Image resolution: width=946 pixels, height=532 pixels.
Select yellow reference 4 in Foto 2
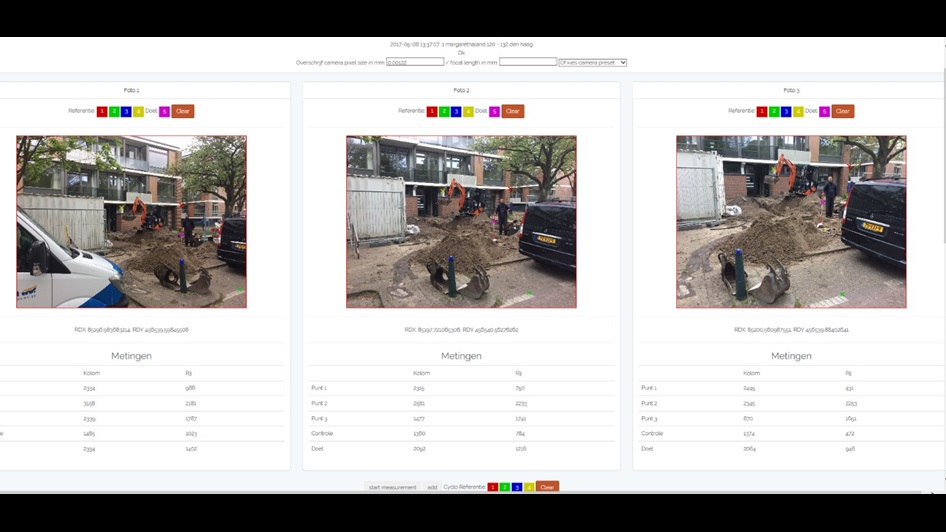pos(468,111)
